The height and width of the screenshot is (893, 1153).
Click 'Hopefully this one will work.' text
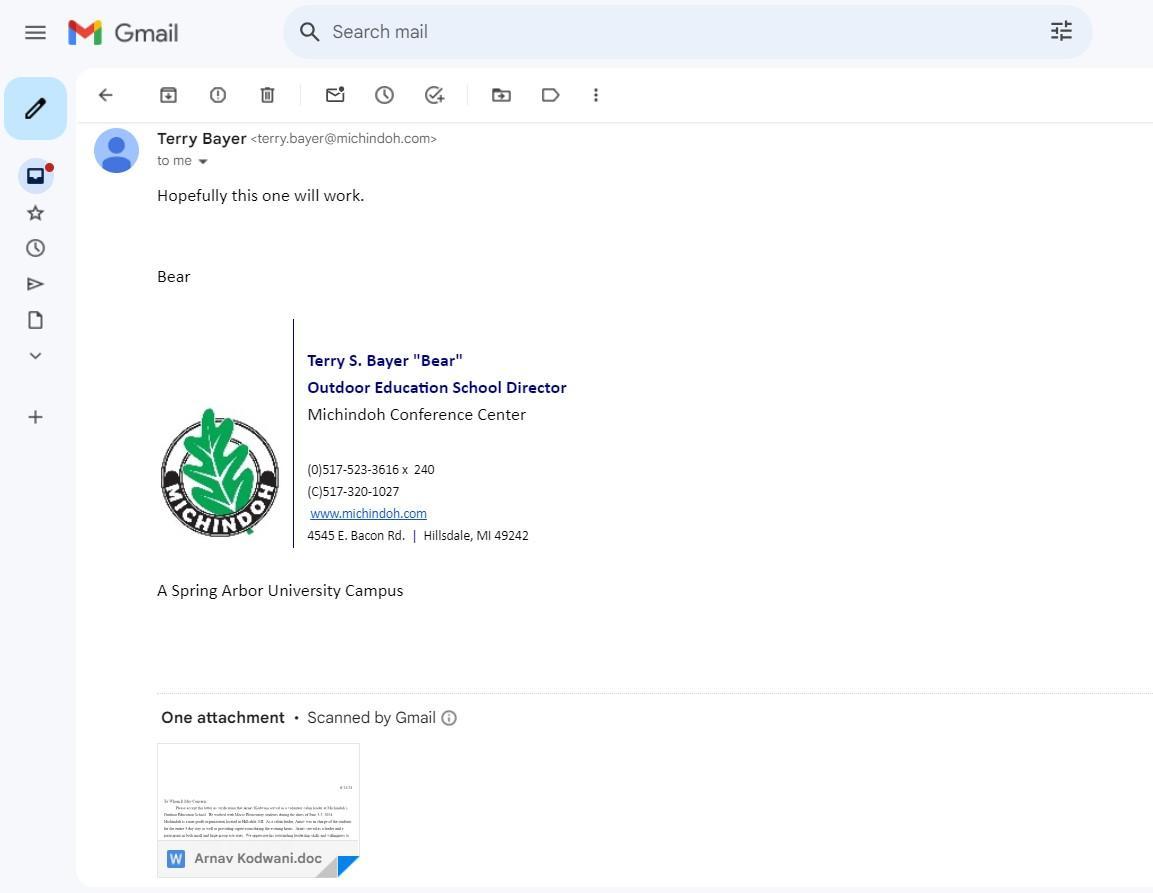click(260, 196)
